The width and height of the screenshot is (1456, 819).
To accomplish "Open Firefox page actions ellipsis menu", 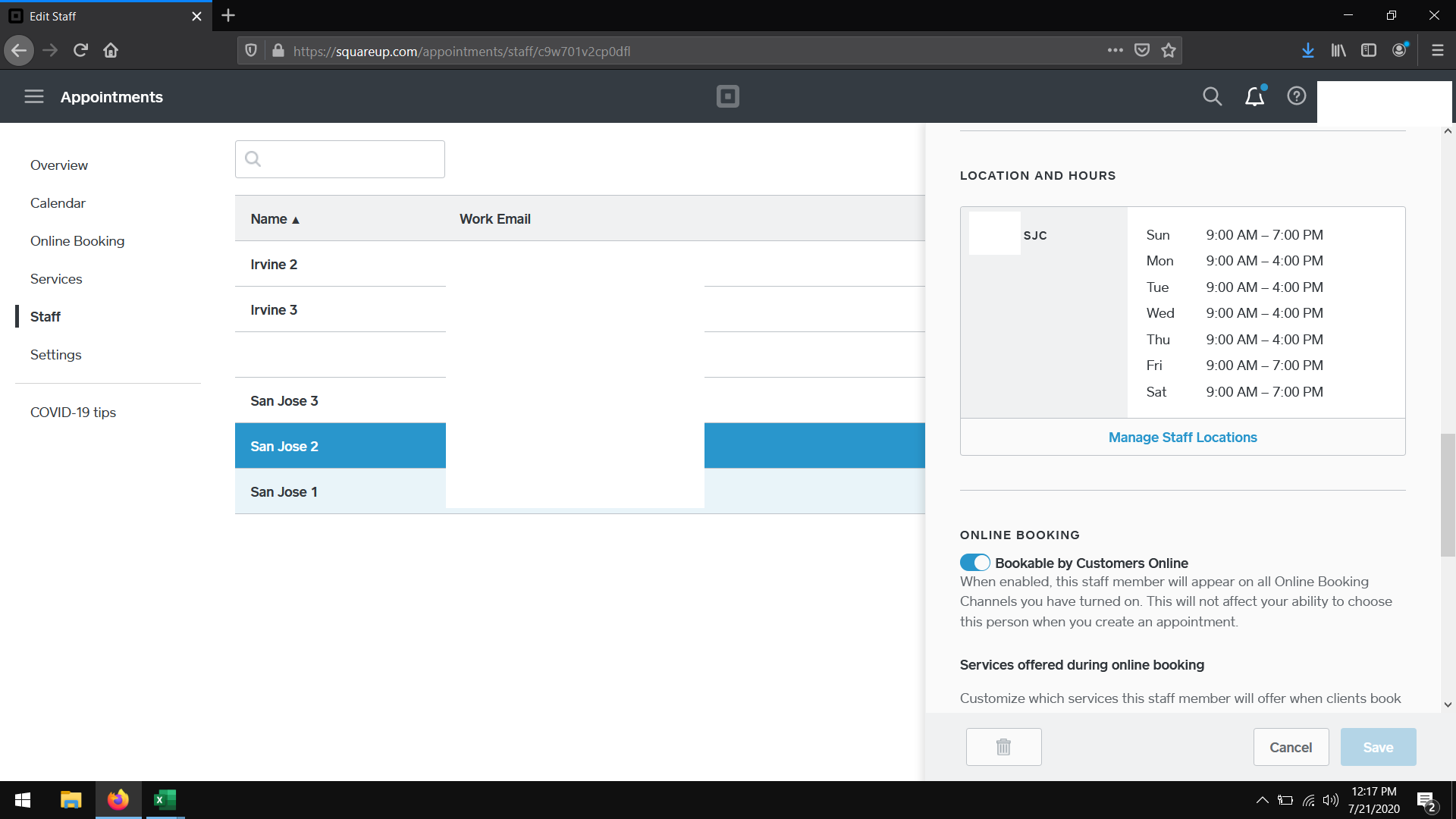I will click(x=1115, y=51).
